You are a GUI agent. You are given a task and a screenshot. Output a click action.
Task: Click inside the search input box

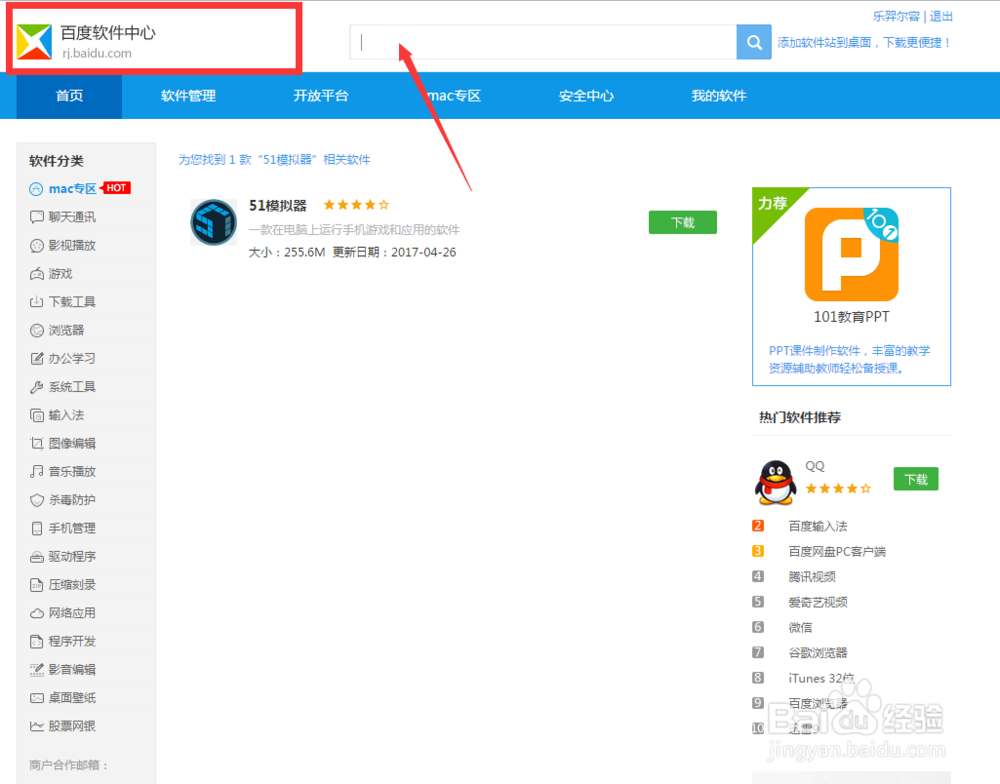coord(540,42)
